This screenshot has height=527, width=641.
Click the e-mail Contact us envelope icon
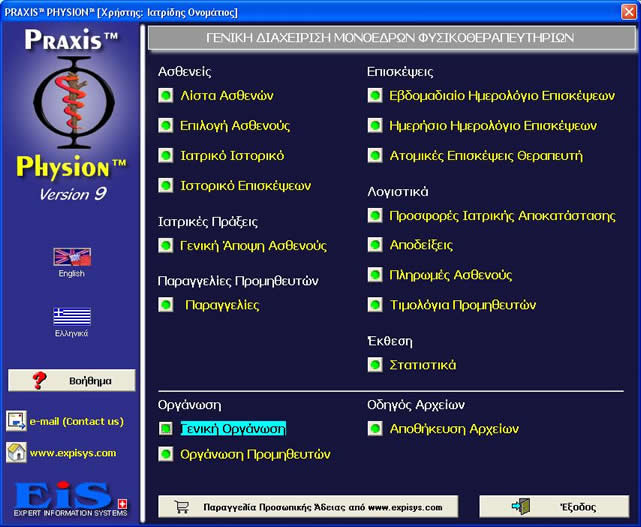pos(16,421)
